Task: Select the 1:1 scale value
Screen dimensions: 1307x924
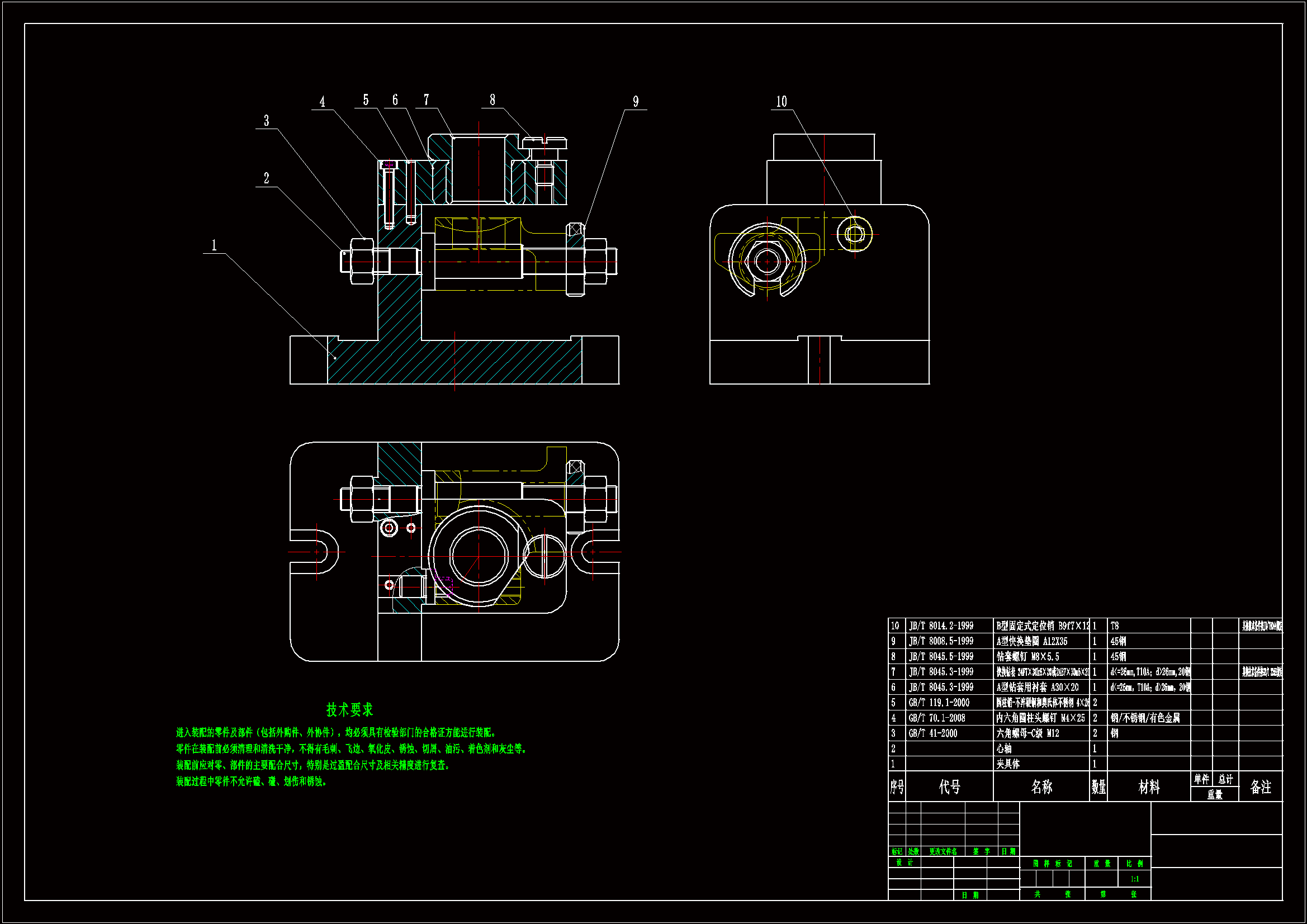Action: 1134,879
